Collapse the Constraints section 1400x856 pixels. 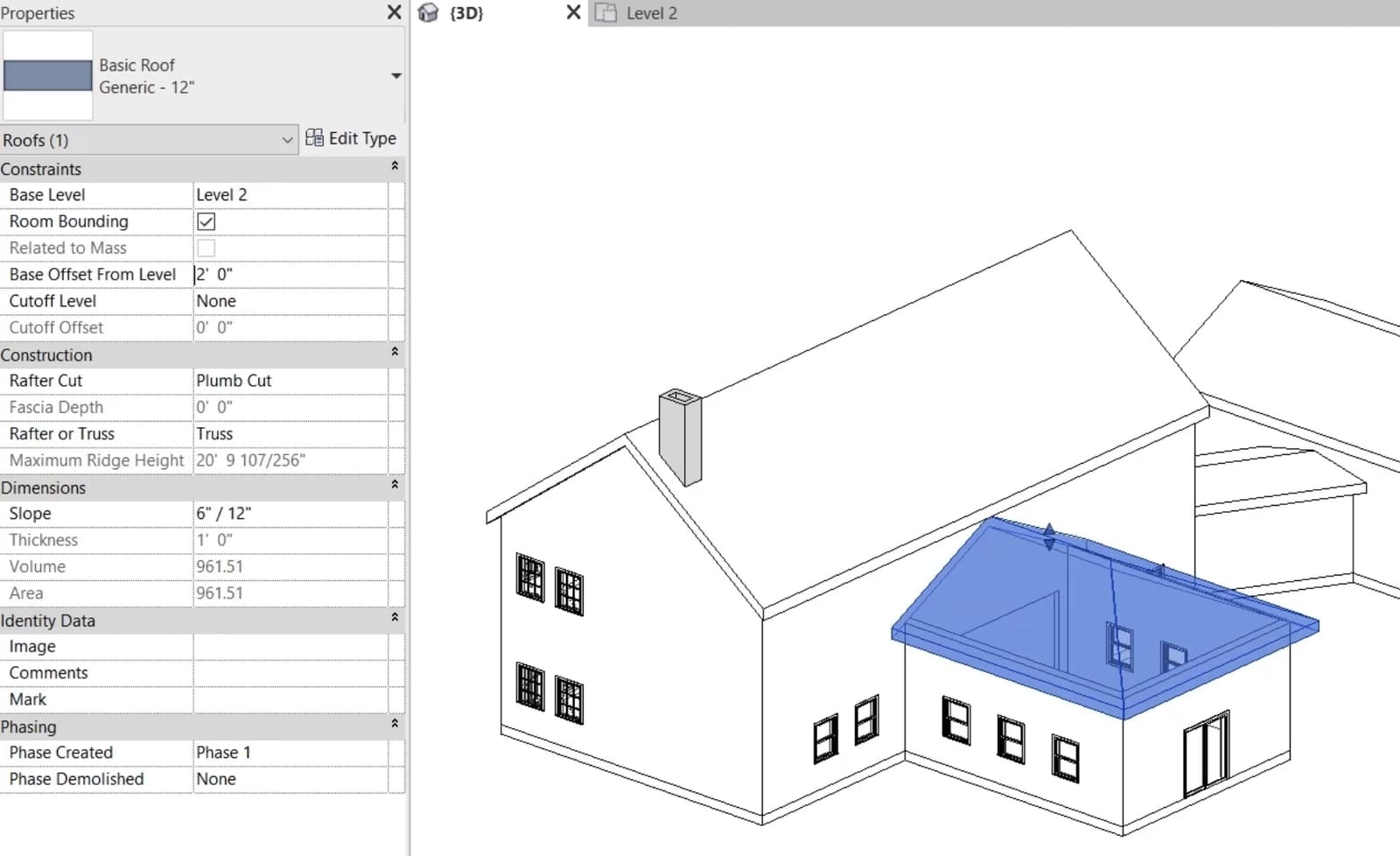pyautogui.click(x=395, y=166)
